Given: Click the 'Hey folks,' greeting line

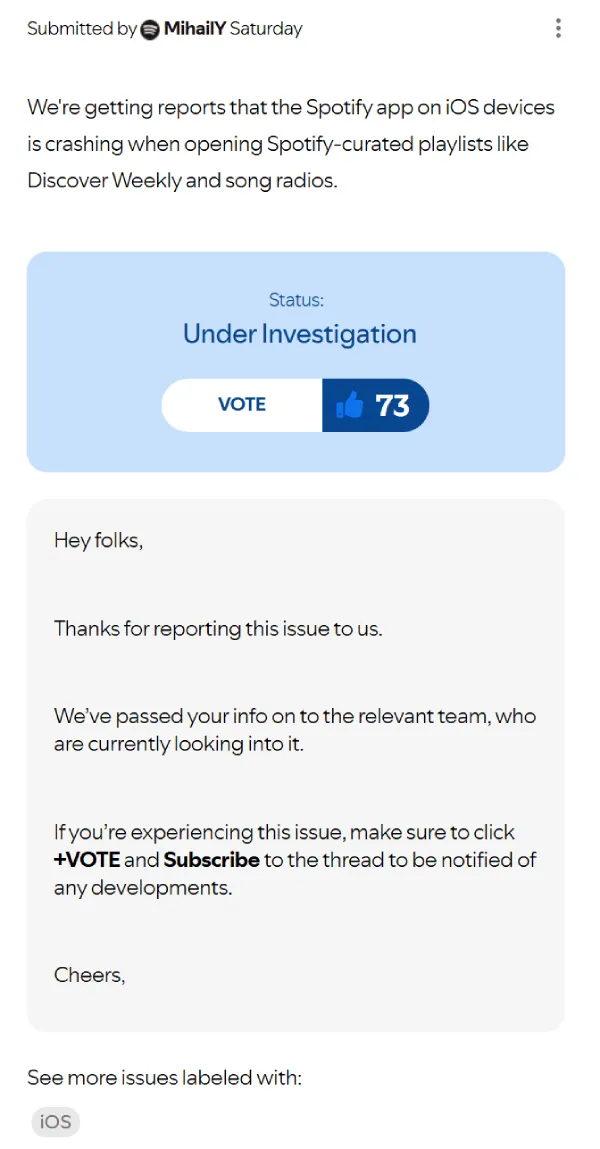Looking at the screenshot, I should point(98,541).
